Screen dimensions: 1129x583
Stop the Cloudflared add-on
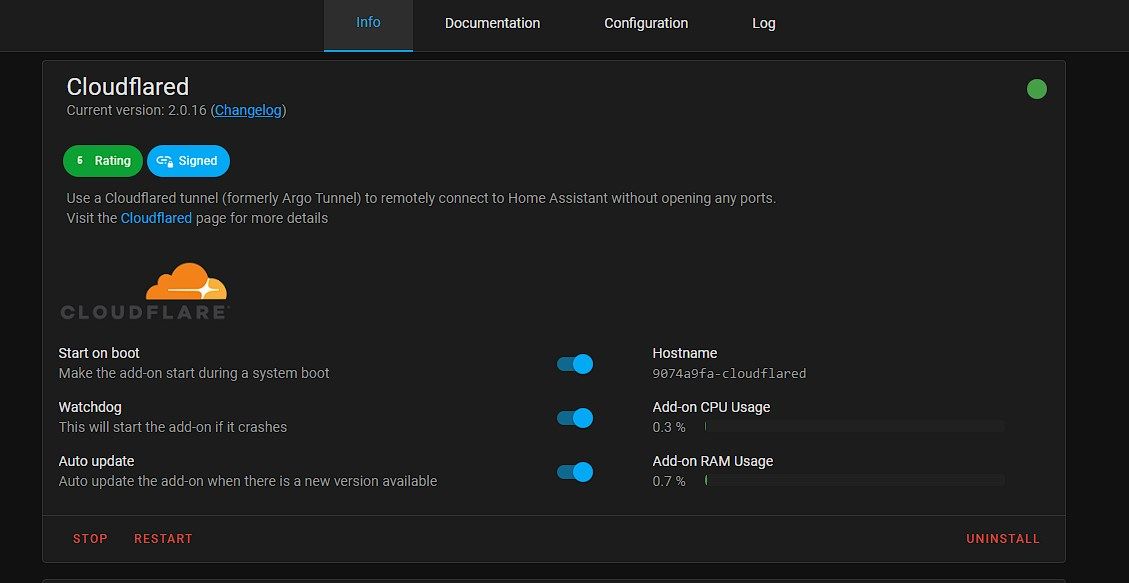[x=90, y=538]
